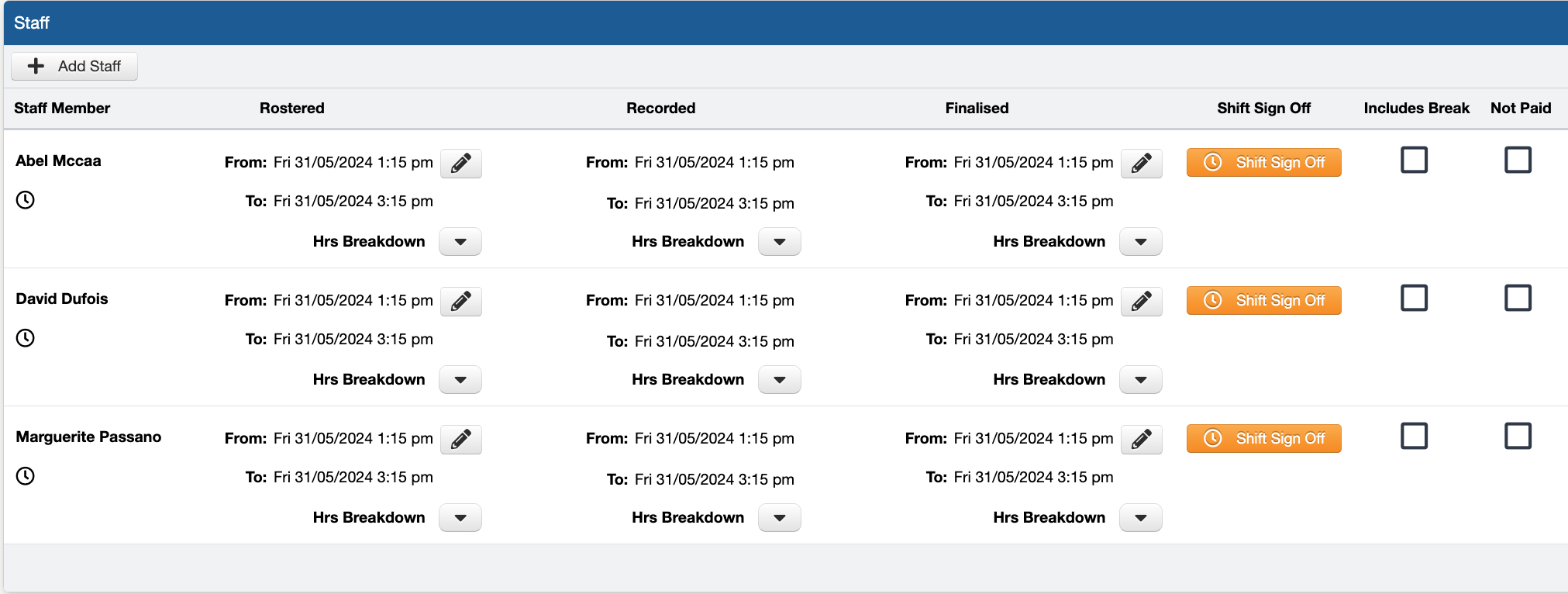Edit Marguerite Passano's finalised time pencil icon
1568x594 pixels.
pos(1142,439)
